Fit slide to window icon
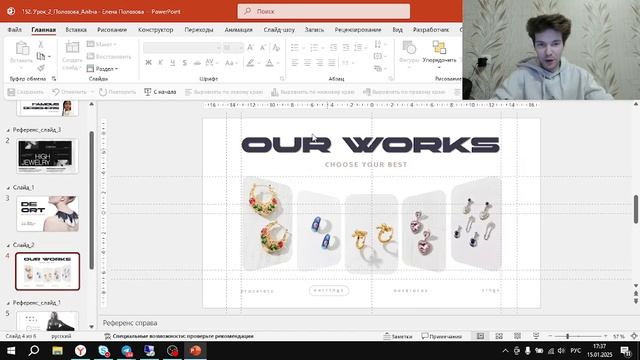This screenshot has width=640, height=360. 634,336
